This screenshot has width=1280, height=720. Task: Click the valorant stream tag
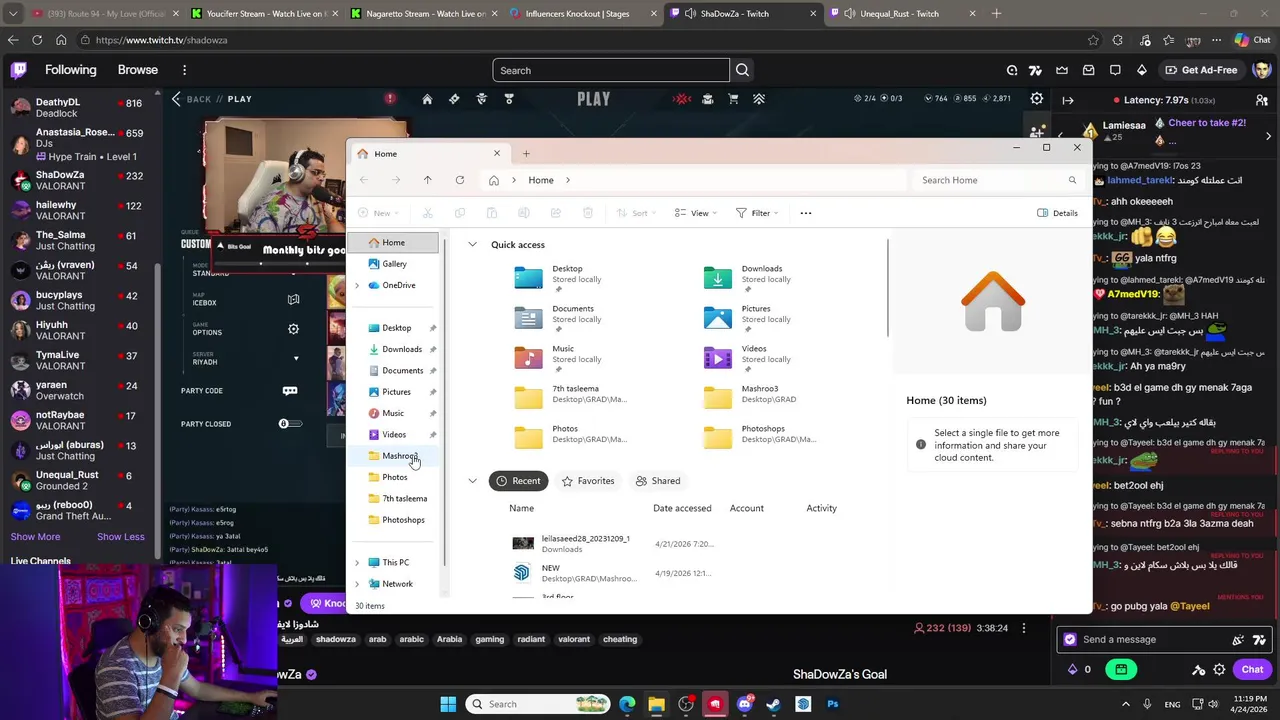(x=574, y=640)
